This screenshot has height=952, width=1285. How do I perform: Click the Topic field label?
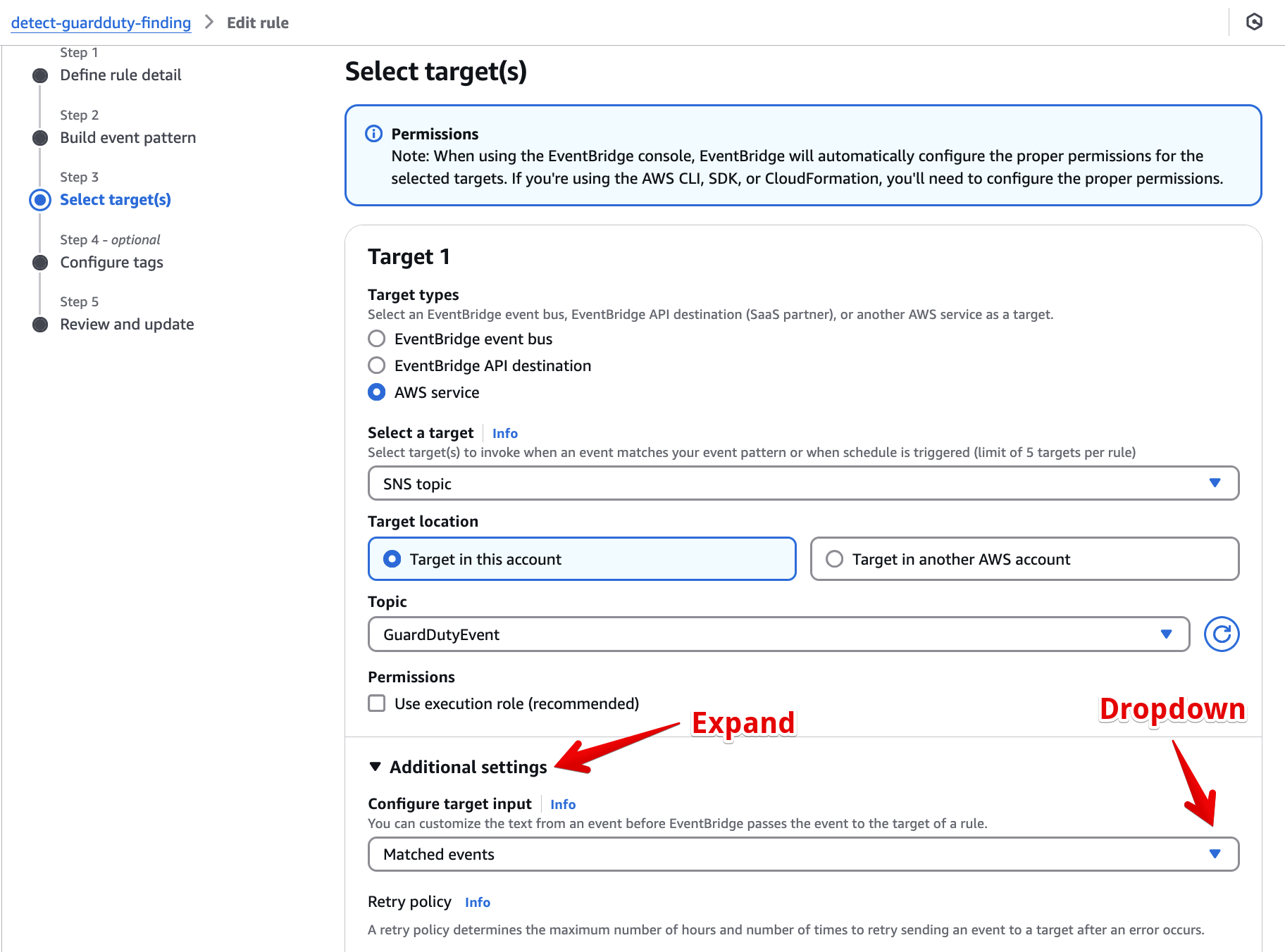pyautogui.click(x=387, y=602)
